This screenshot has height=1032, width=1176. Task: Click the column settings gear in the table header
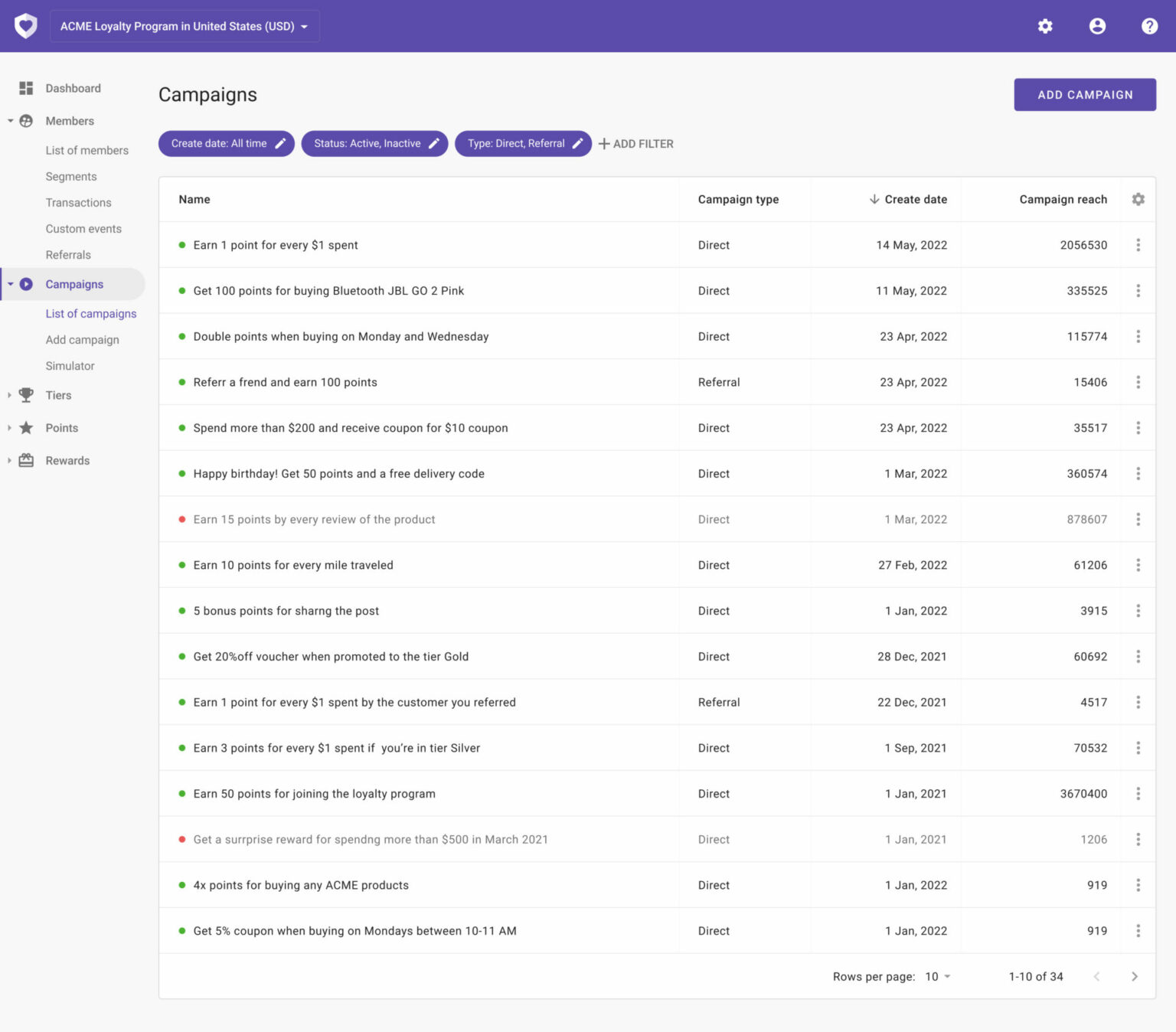[1138, 199]
